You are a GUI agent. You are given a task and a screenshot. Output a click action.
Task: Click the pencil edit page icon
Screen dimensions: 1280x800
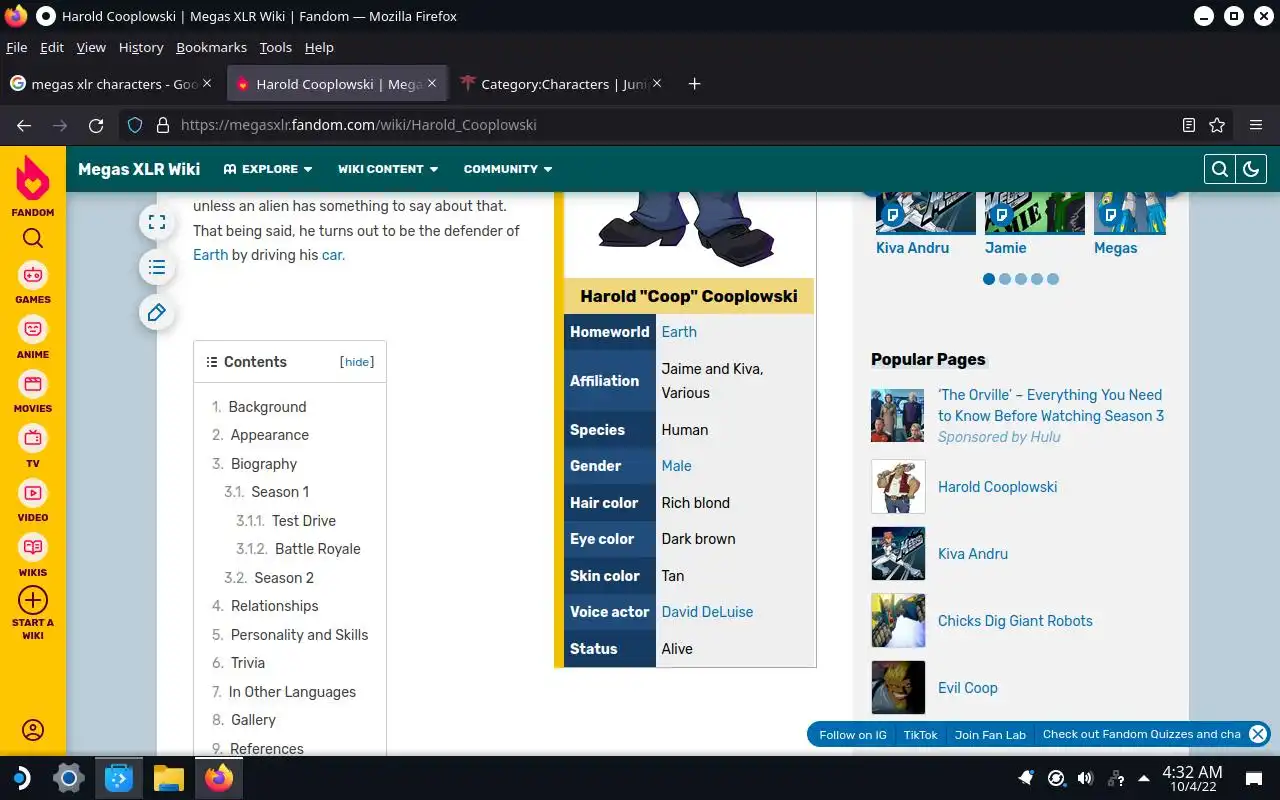pos(157,313)
